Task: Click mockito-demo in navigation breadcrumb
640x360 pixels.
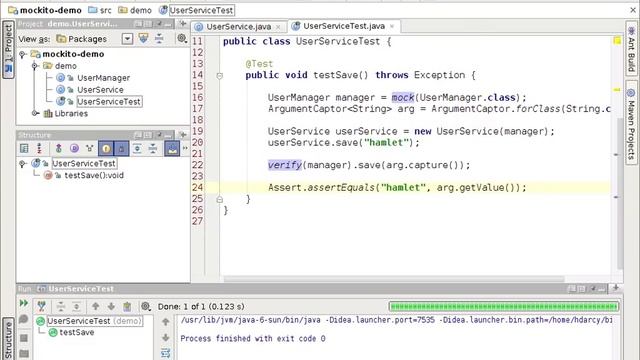Action: pyautogui.click(x=45, y=10)
